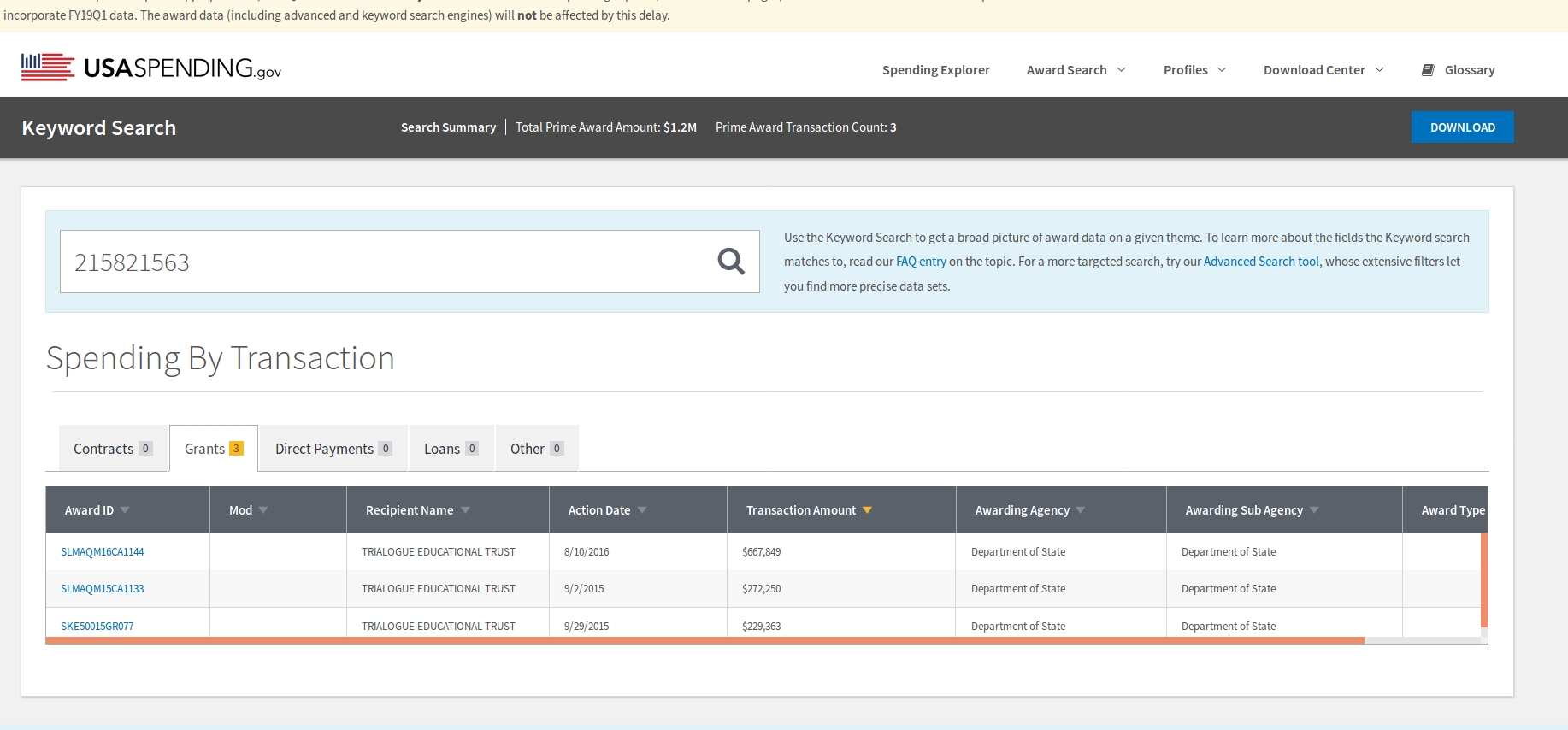
Task: Click the 9/2/2015 action date
Action: point(584,589)
